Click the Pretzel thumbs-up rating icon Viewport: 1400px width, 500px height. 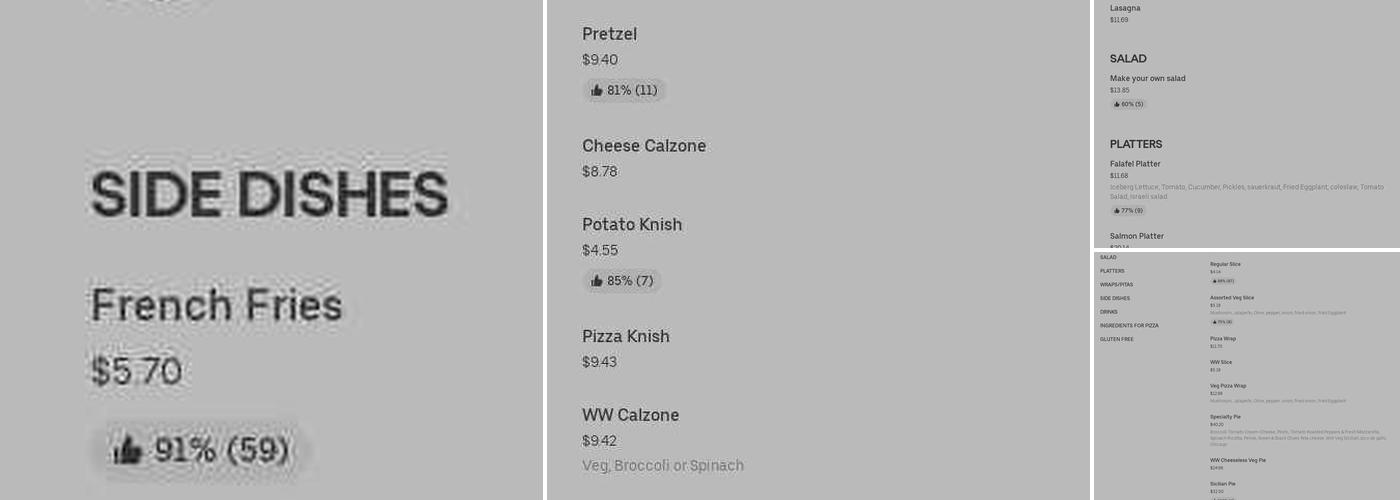point(597,90)
